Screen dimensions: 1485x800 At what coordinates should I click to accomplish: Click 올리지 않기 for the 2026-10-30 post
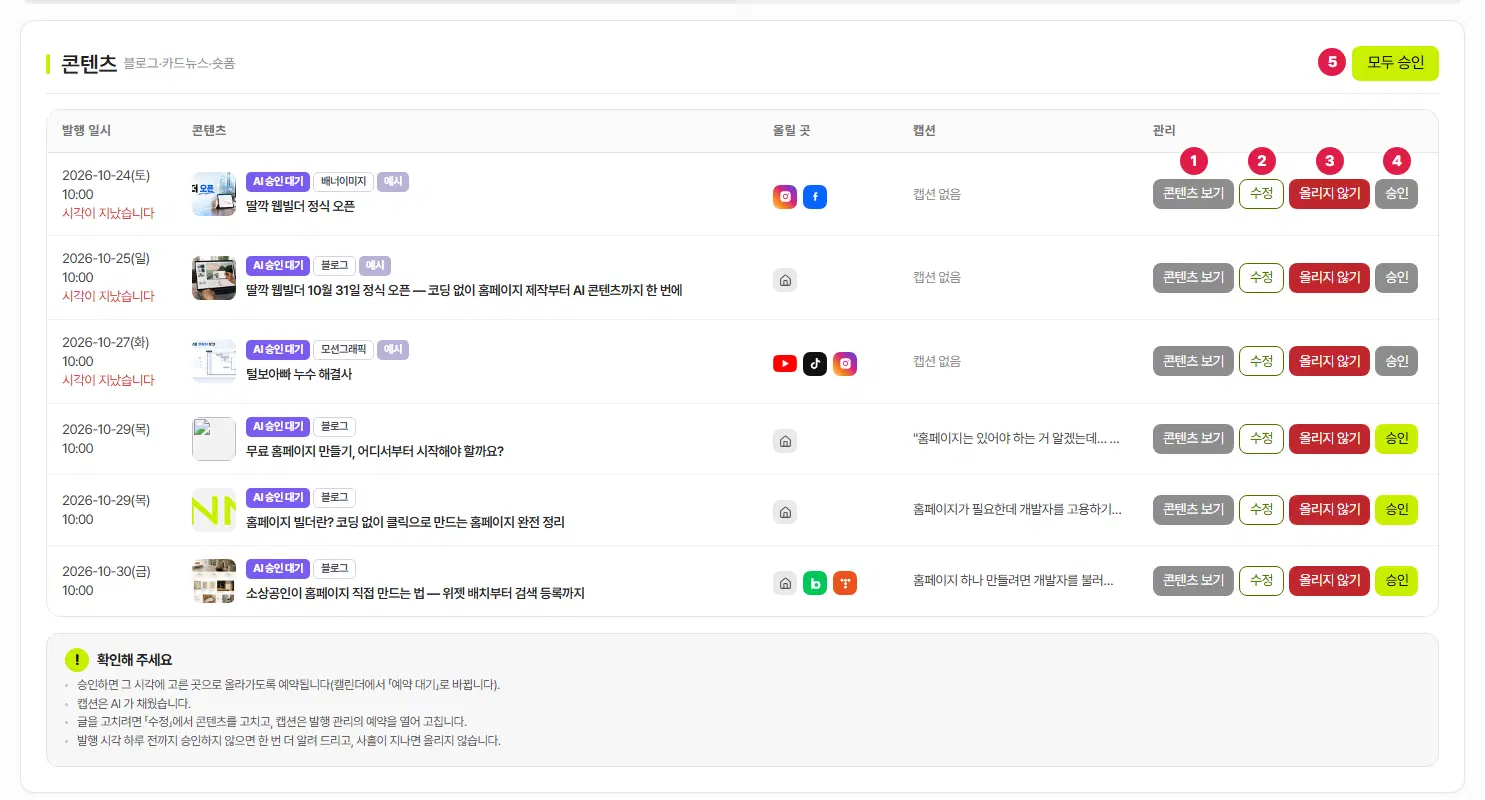pyautogui.click(x=1329, y=581)
